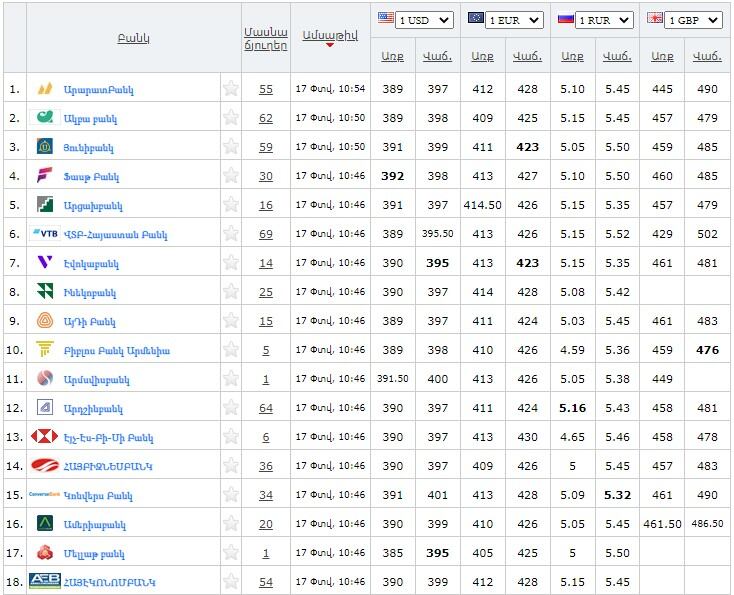
Task: Sort by the Բանկ column header
Action: pos(133,38)
